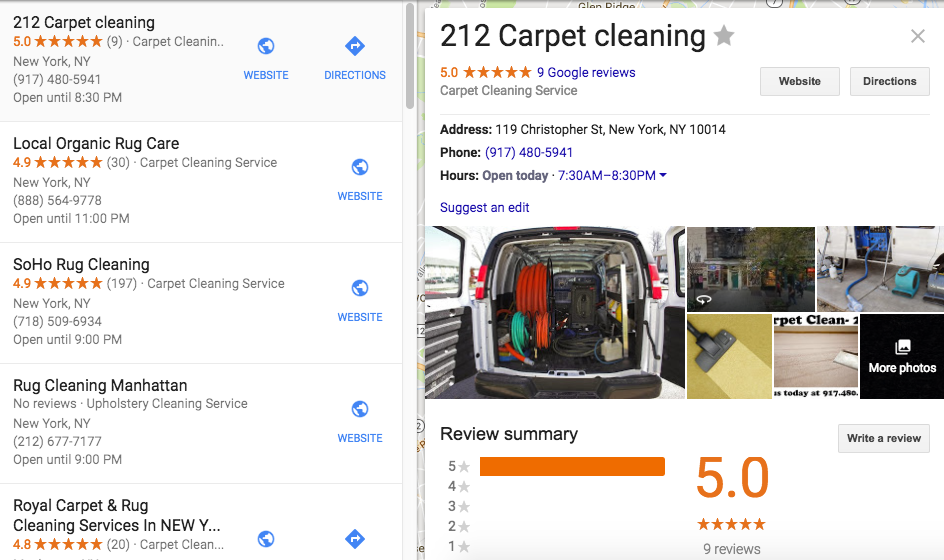Click '9 reviews' under big 5.0 score

731,549
